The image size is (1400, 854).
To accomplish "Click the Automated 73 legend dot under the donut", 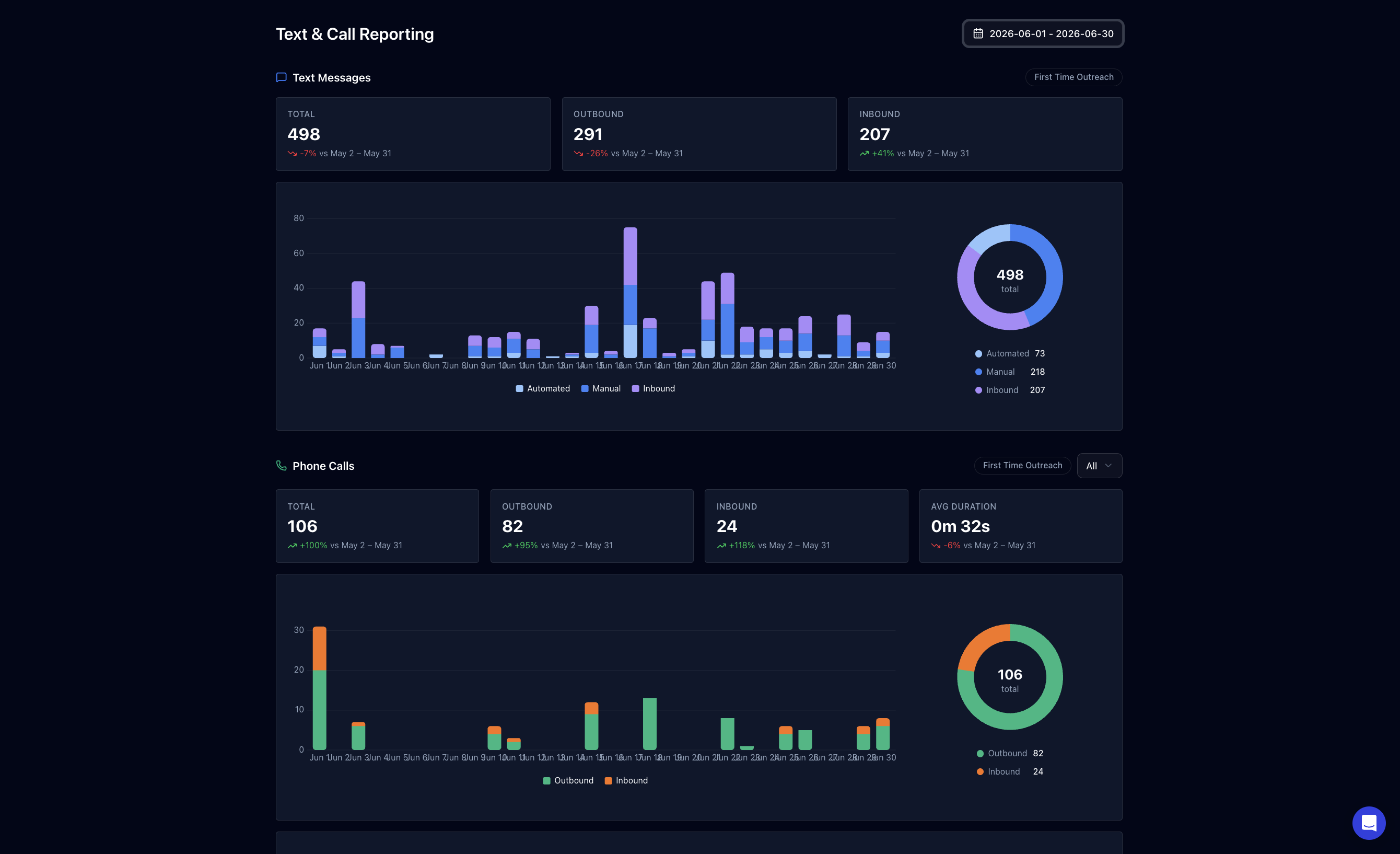I will click(978, 354).
